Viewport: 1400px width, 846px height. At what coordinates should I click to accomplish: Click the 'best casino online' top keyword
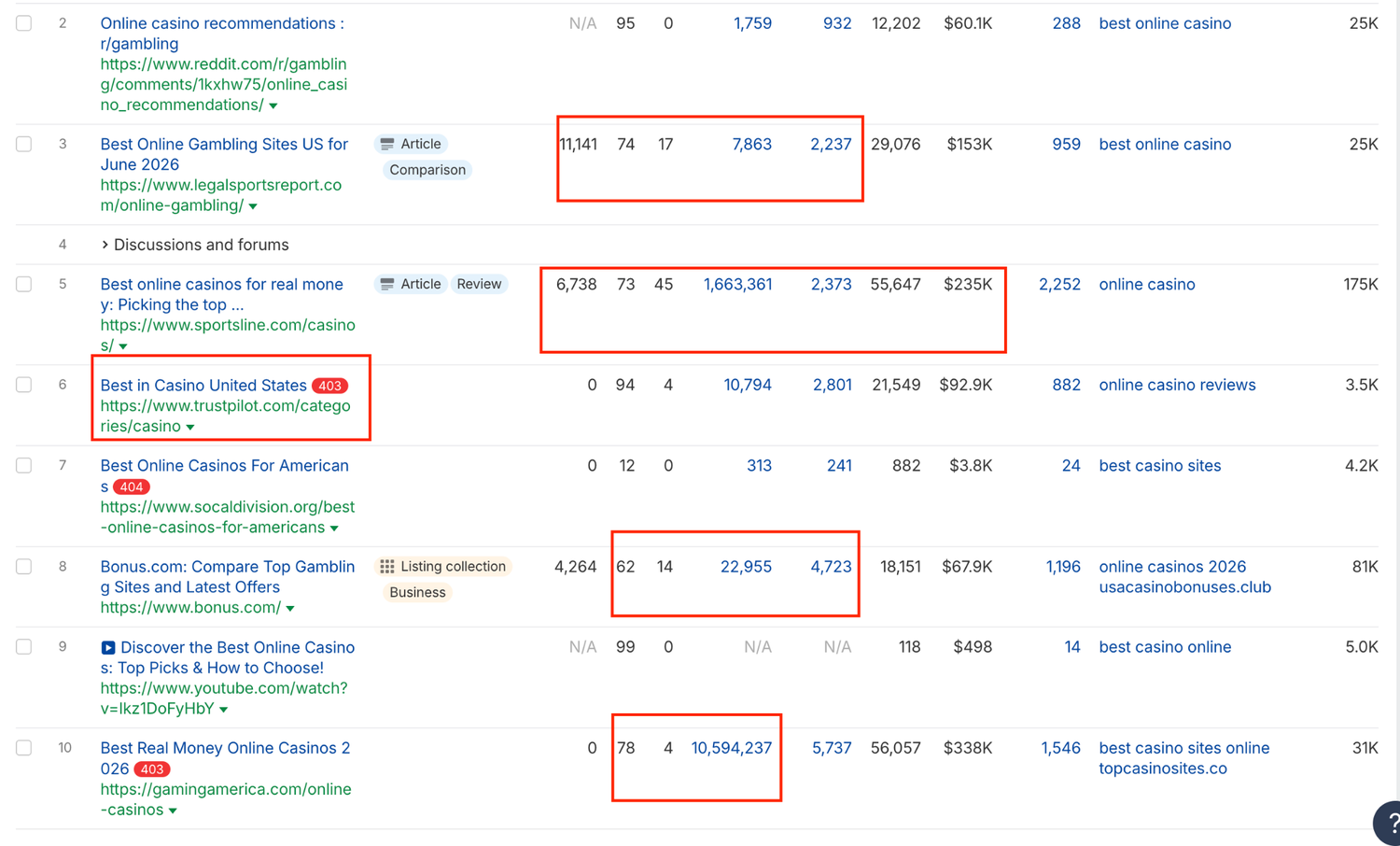tap(1165, 646)
